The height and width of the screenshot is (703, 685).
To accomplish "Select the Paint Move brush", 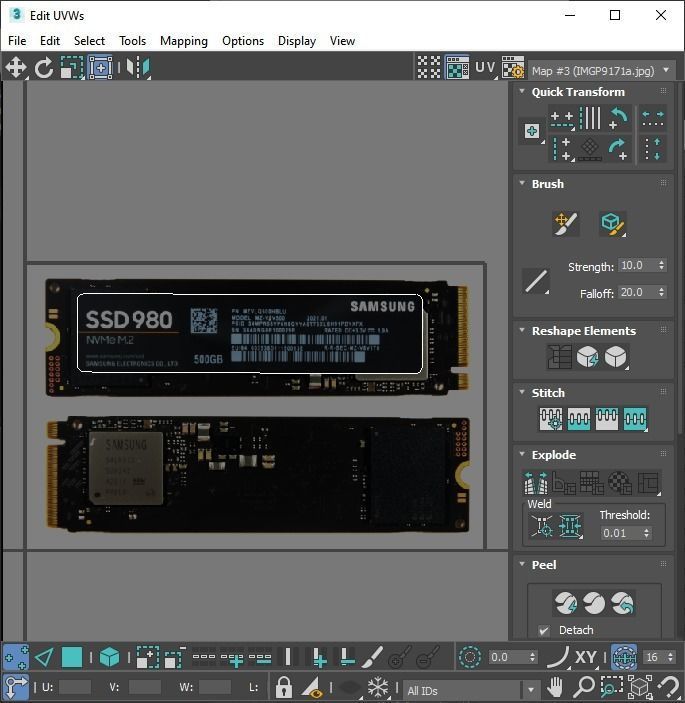I will (566, 223).
